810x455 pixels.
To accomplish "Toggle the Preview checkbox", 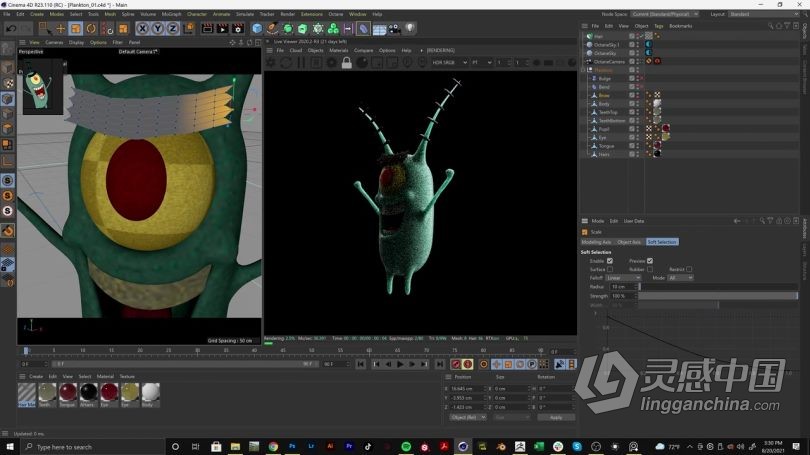I will pos(650,261).
